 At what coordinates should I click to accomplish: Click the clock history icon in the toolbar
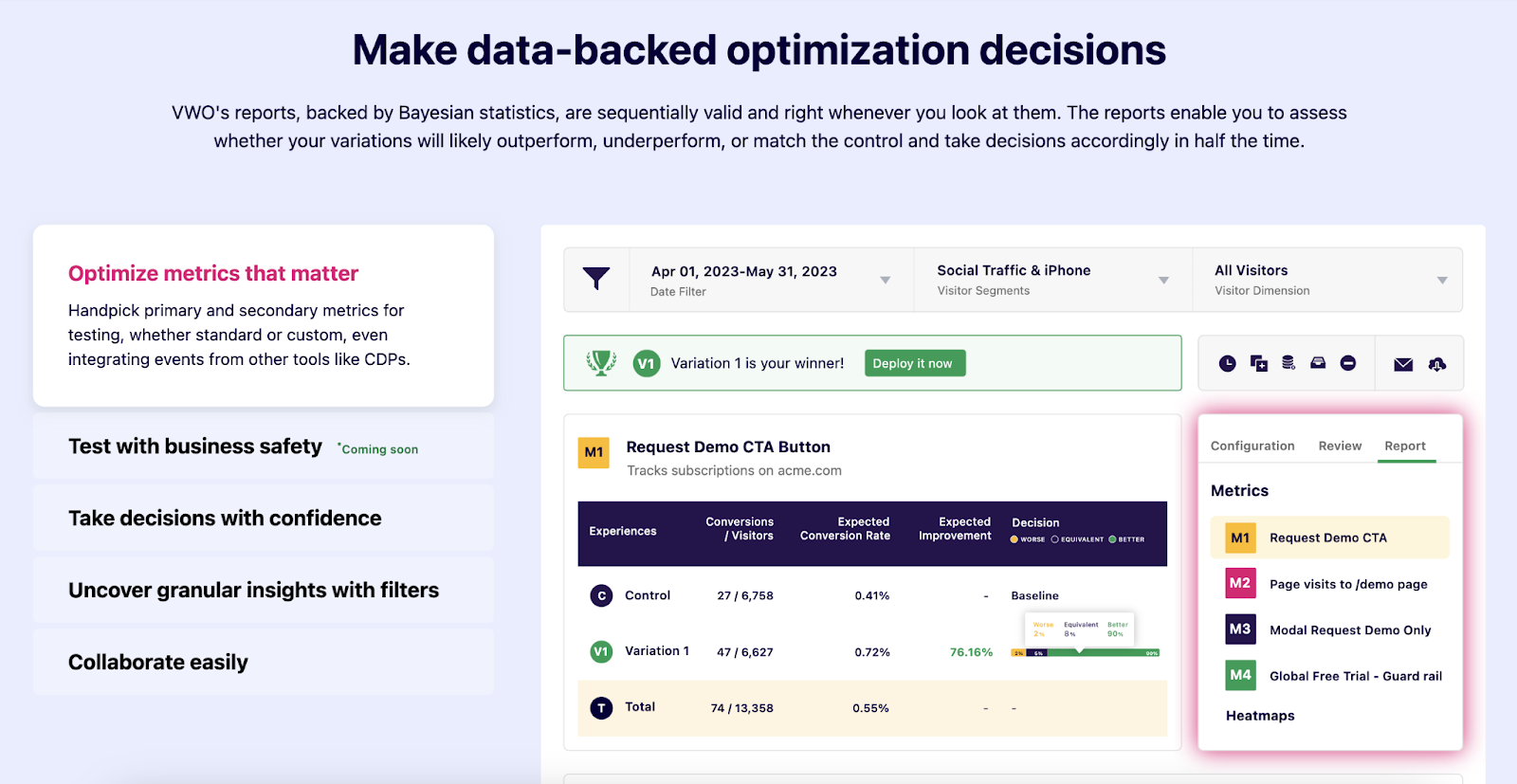[x=1228, y=363]
